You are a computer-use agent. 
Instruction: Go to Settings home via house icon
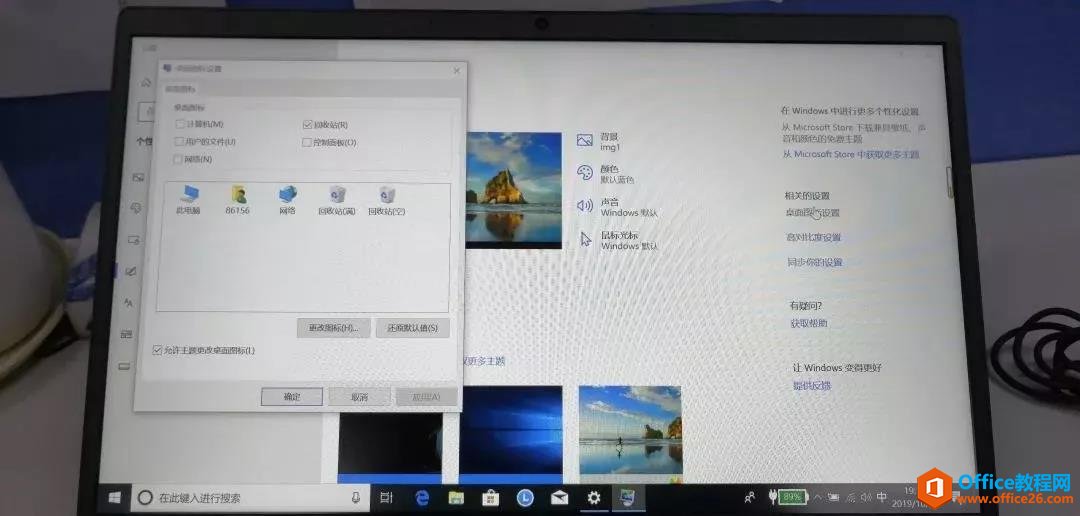pyautogui.click(x=145, y=83)
